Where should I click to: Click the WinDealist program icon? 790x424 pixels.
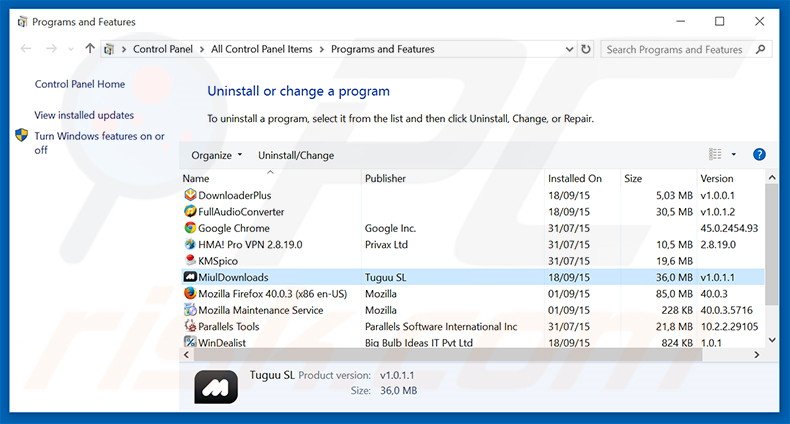(x=190, y=342)
